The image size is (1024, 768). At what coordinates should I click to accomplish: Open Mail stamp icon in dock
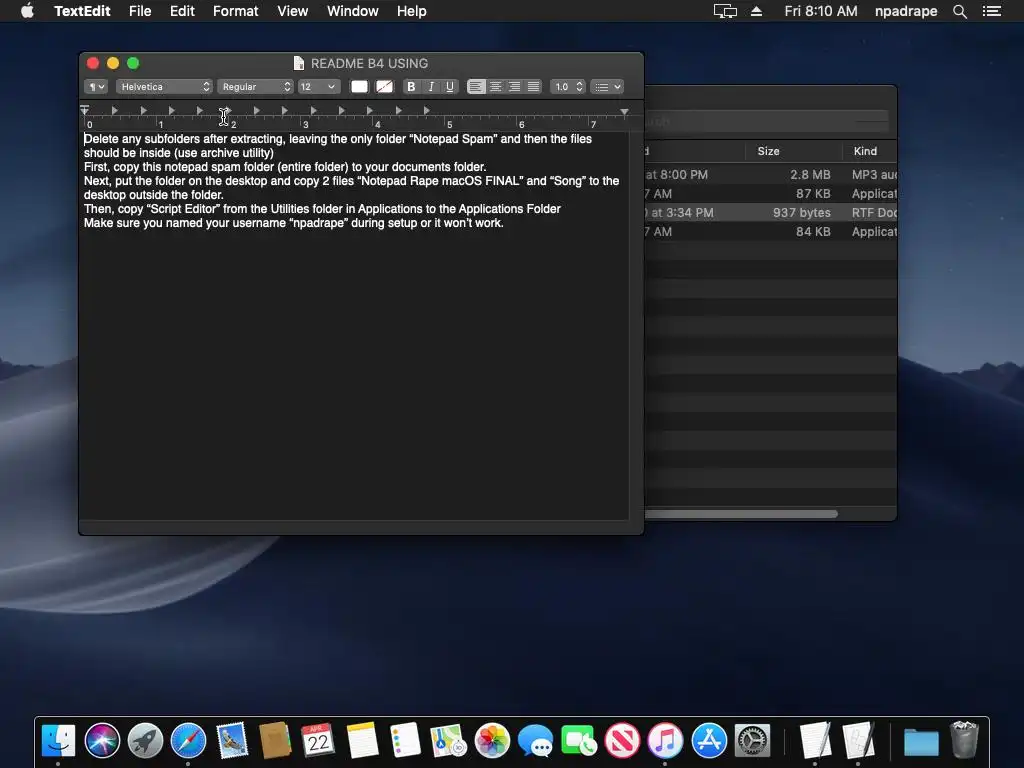coord(232,741)
